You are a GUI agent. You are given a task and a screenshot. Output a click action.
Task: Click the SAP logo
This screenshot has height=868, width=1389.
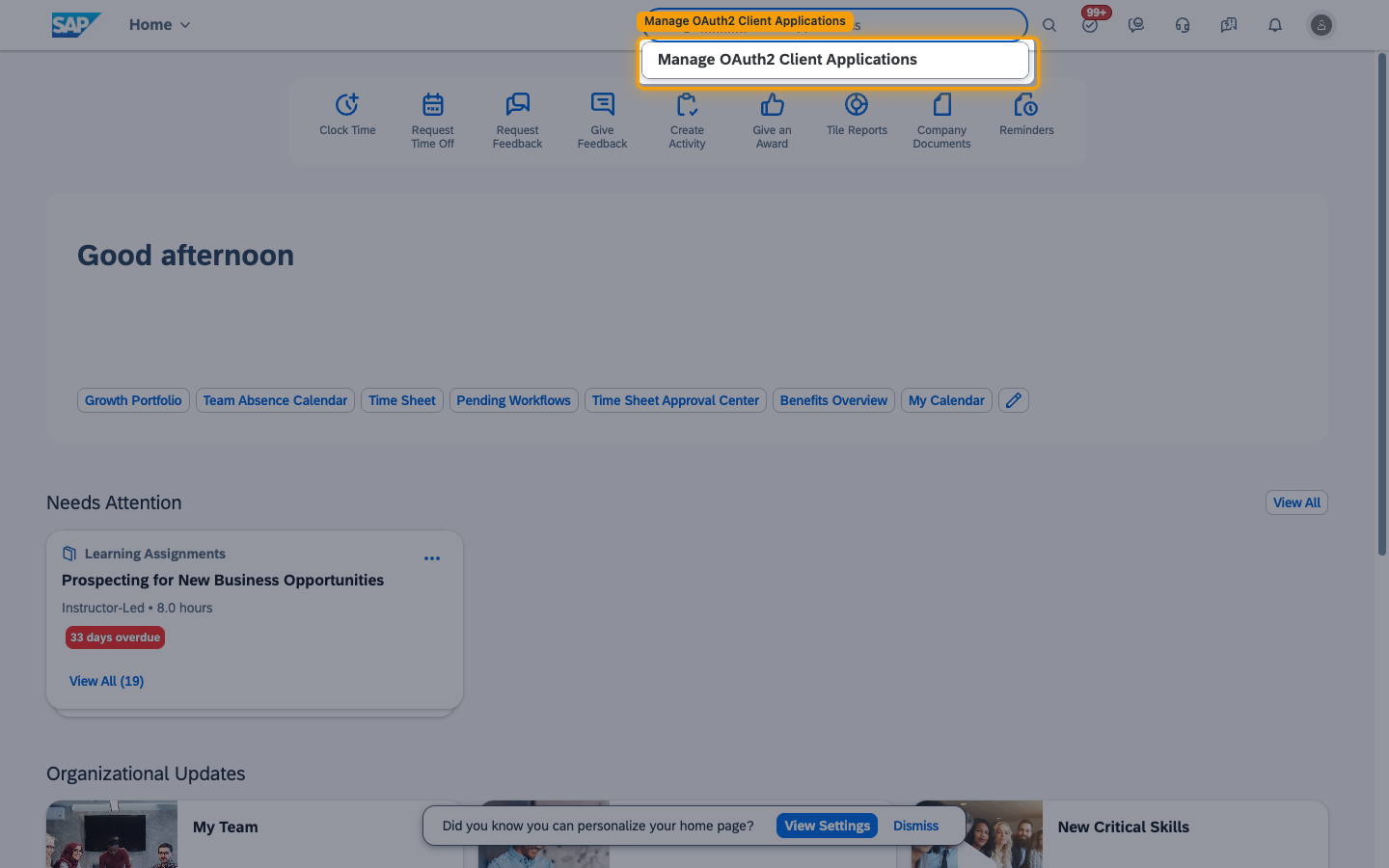[76, 25]
